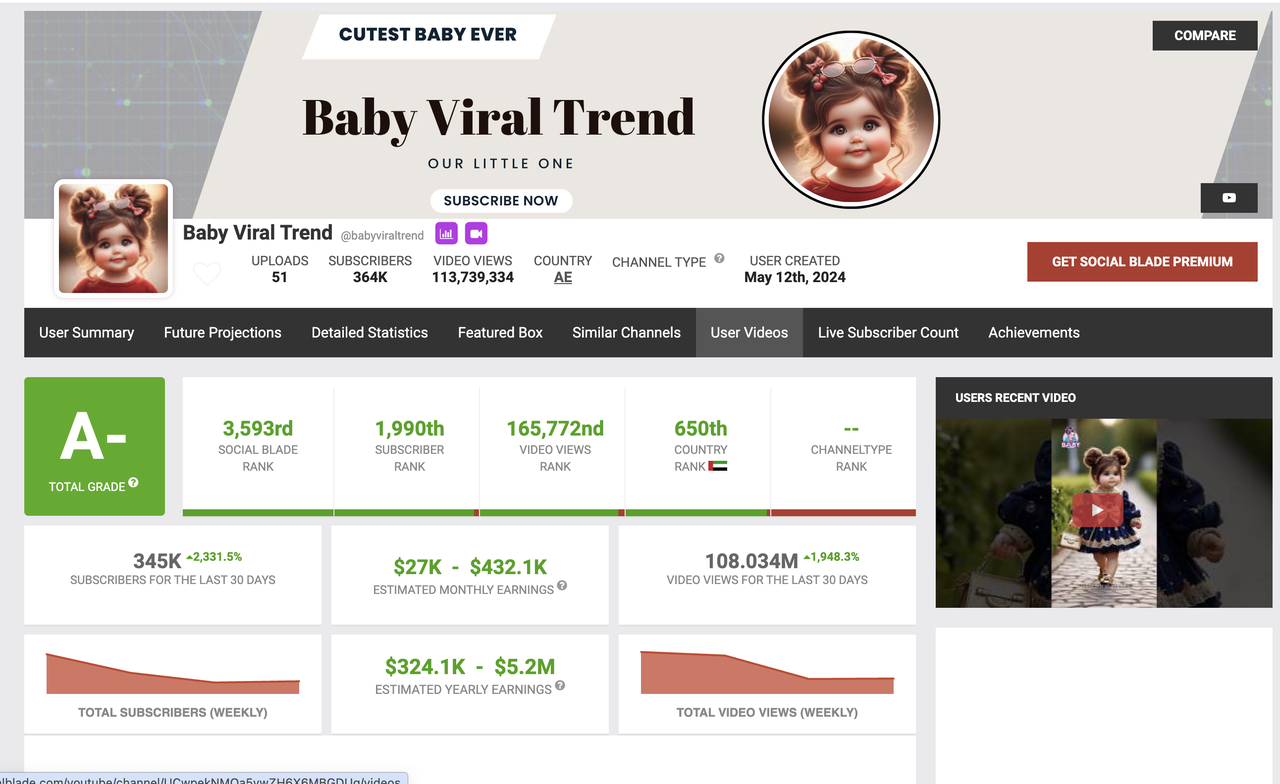
Task: Click the $324.1K - $5.2M yearly estimate
Action: [470, 667]
